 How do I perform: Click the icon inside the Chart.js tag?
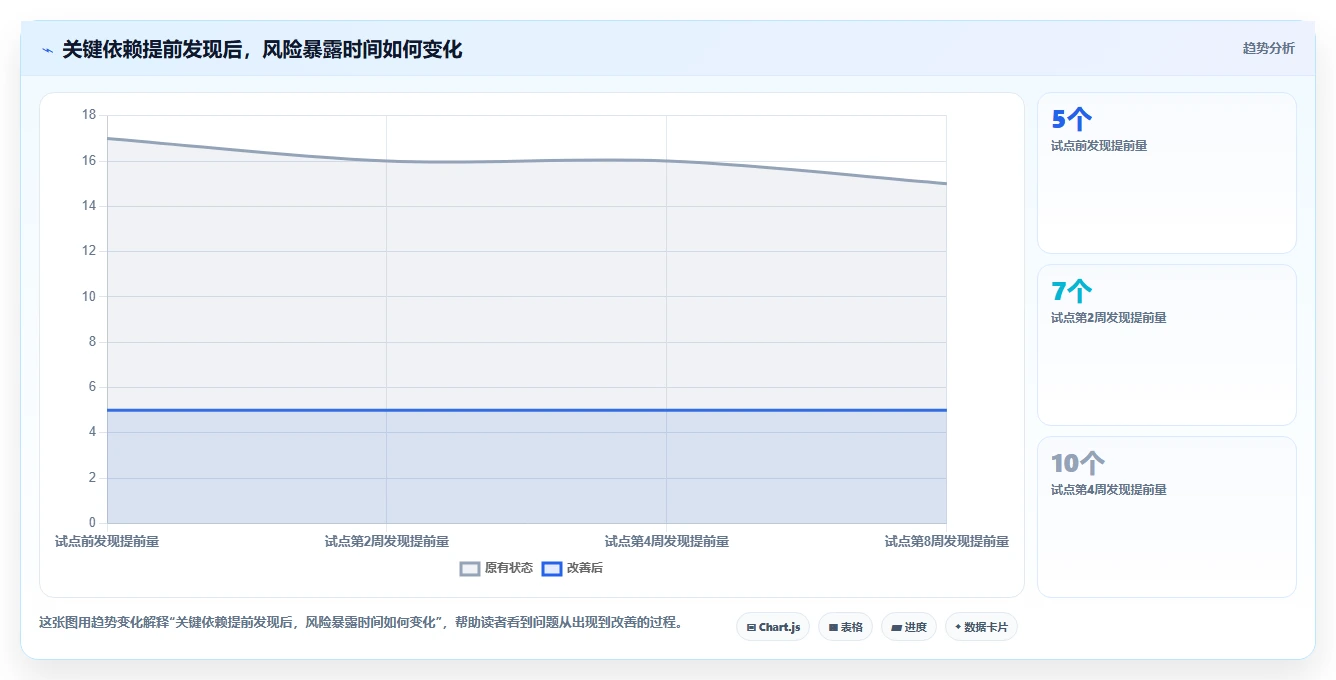tap(751, 628)
